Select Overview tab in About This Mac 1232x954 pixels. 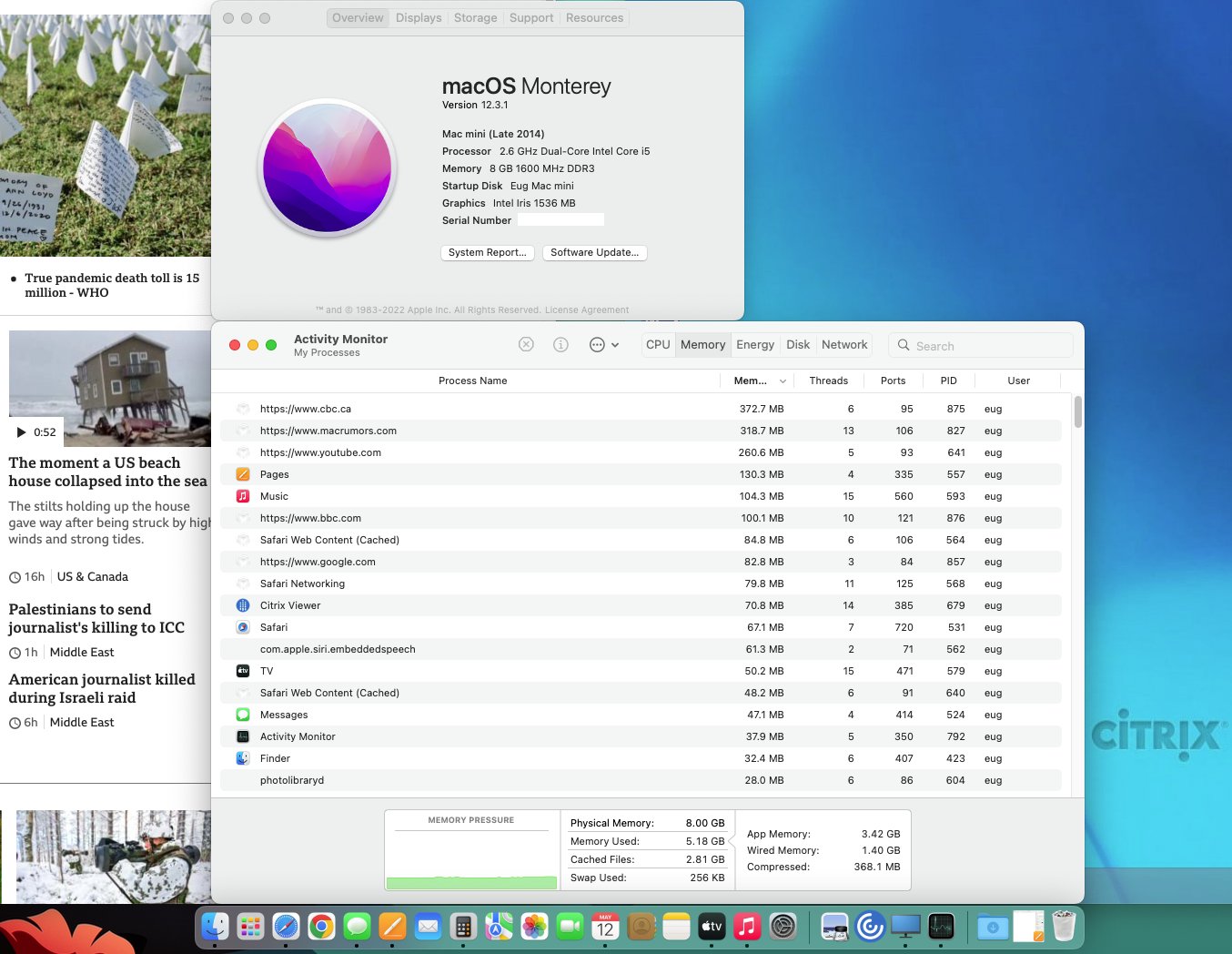(x=358, y=18)
